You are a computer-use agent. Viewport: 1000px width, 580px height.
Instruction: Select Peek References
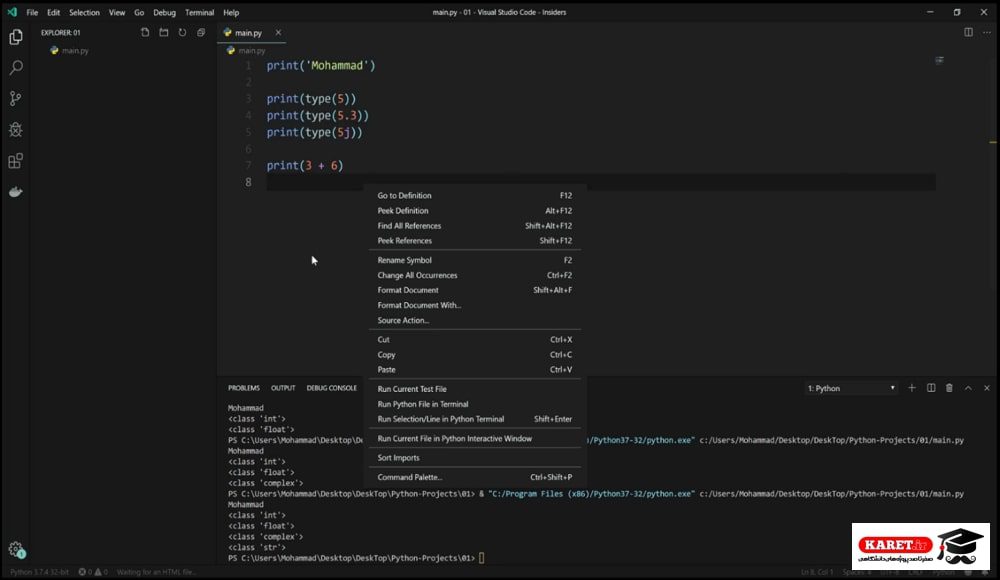tap(474, 241)
